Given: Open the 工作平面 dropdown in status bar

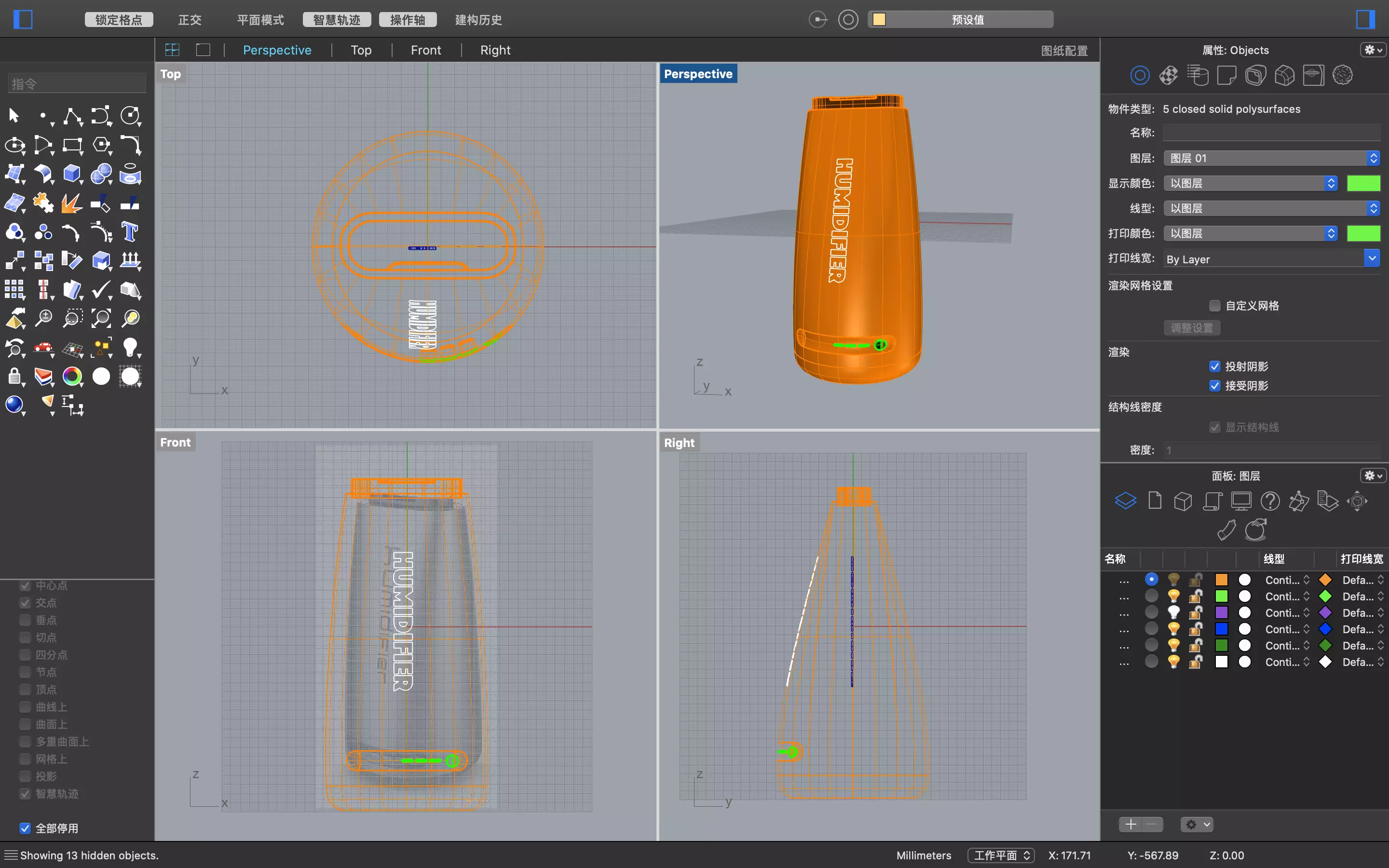Looking at the screenshot, I should (1001, 855).
